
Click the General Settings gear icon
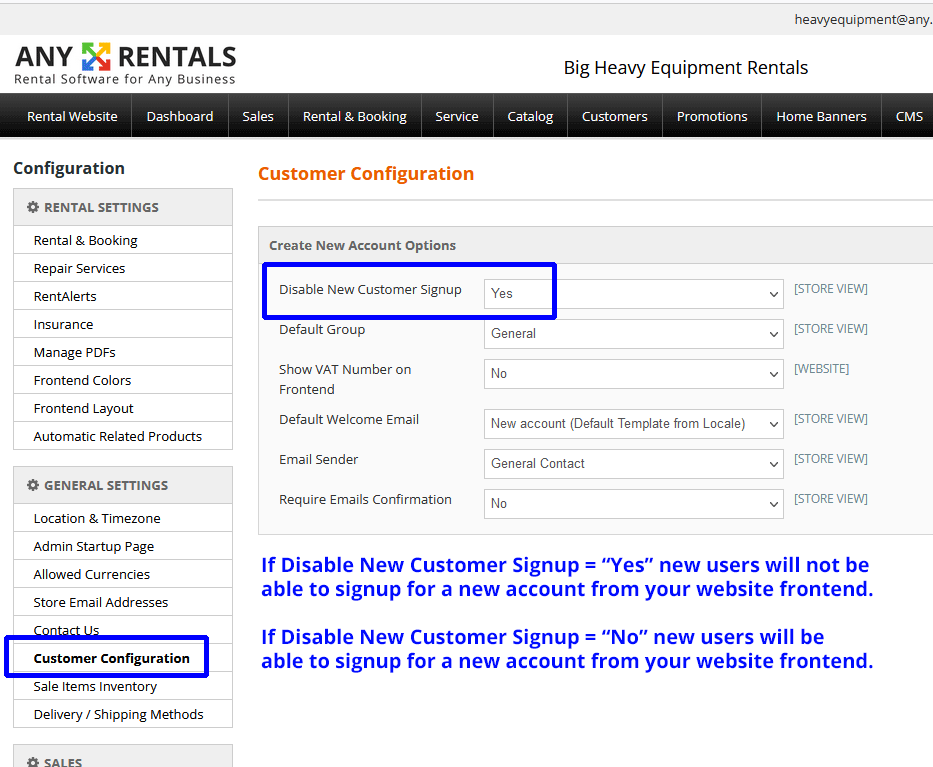(33, 485)
